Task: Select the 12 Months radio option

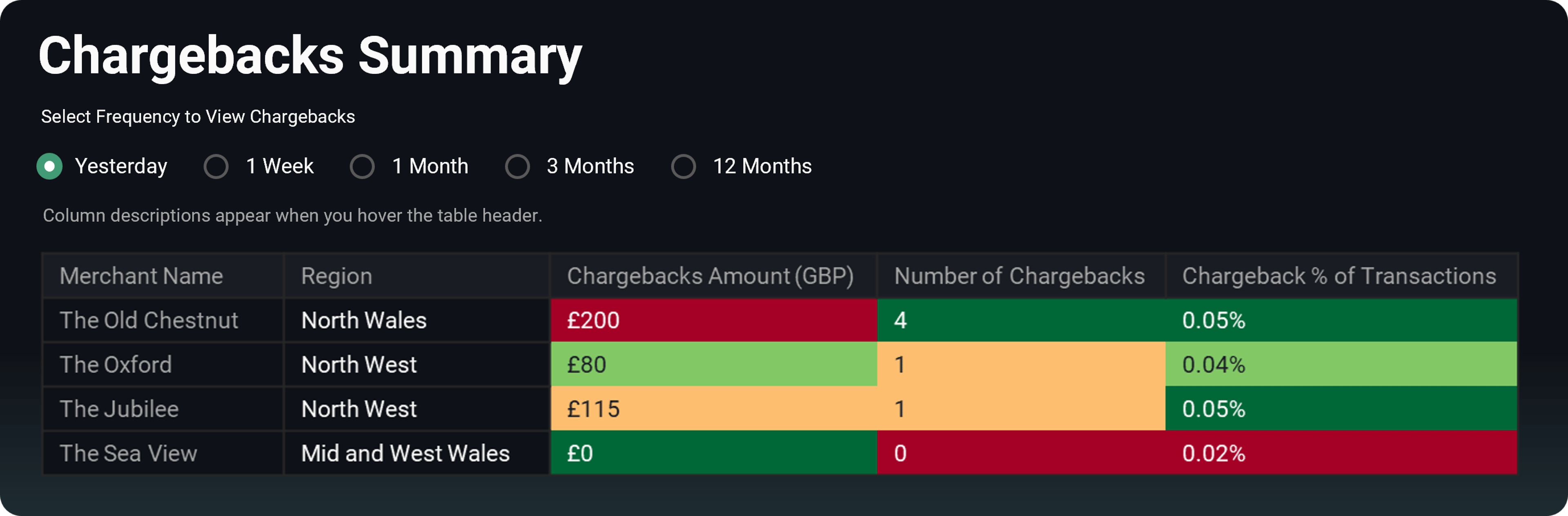Action: coord(684,166)
